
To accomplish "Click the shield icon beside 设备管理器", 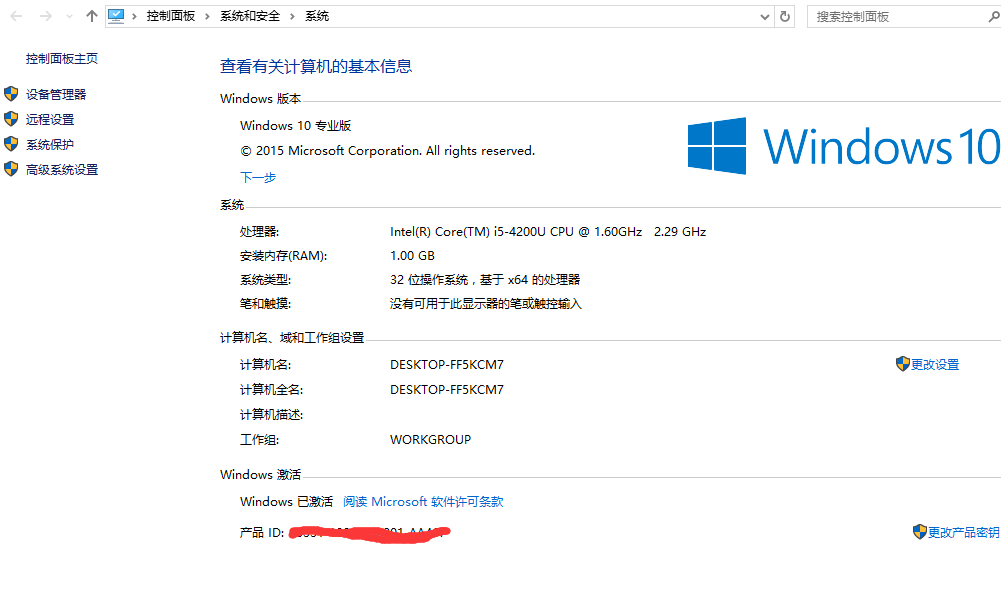I will 11,94.
